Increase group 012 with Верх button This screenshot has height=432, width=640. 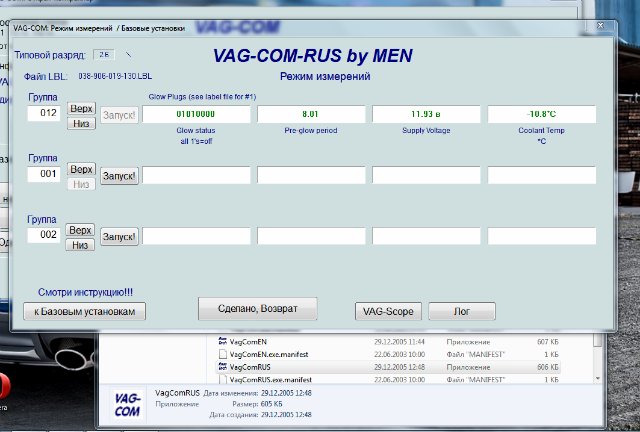[x=81, y=108]
